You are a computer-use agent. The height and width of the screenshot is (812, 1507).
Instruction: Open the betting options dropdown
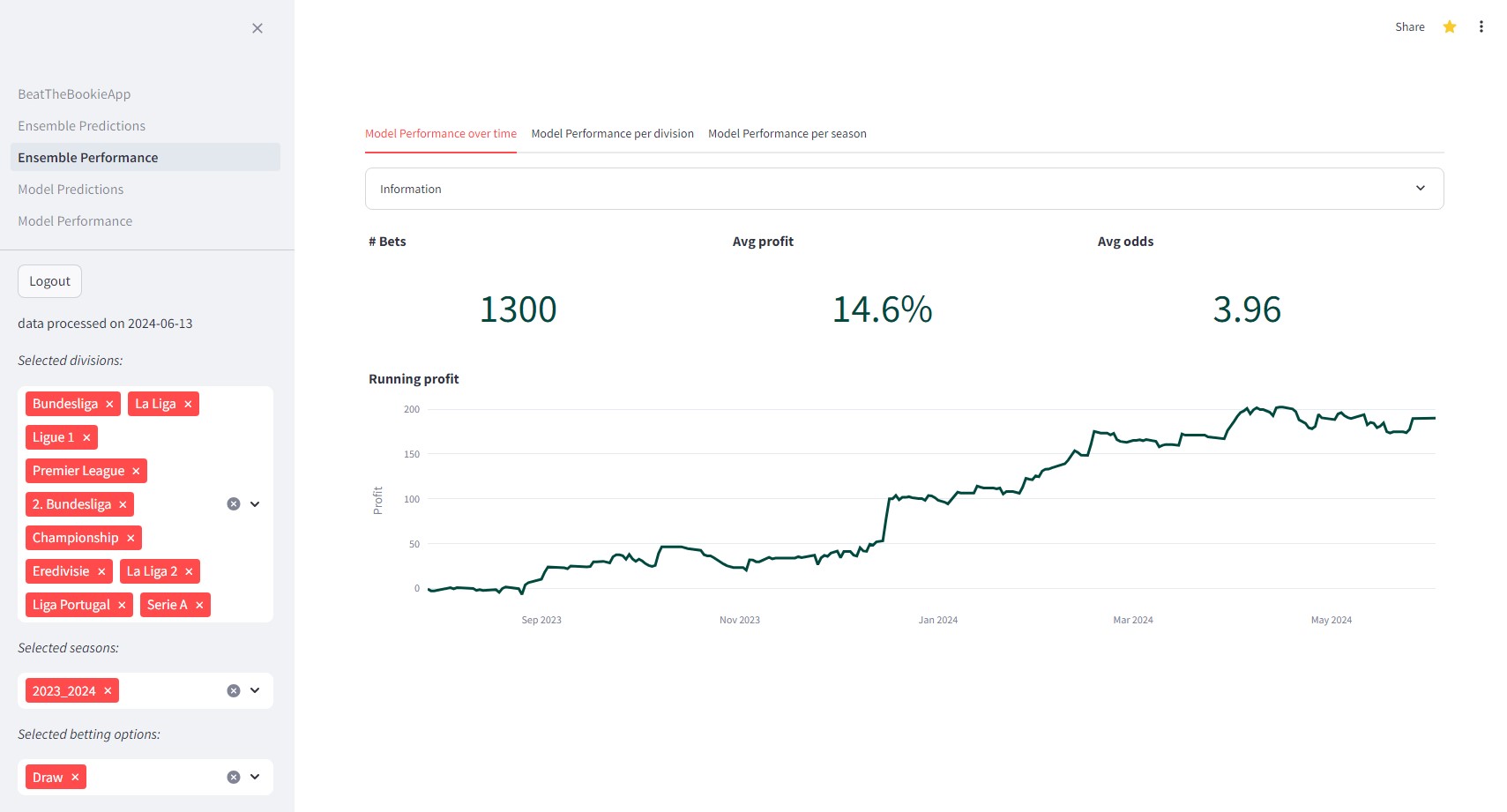click(x=255, y=778)
